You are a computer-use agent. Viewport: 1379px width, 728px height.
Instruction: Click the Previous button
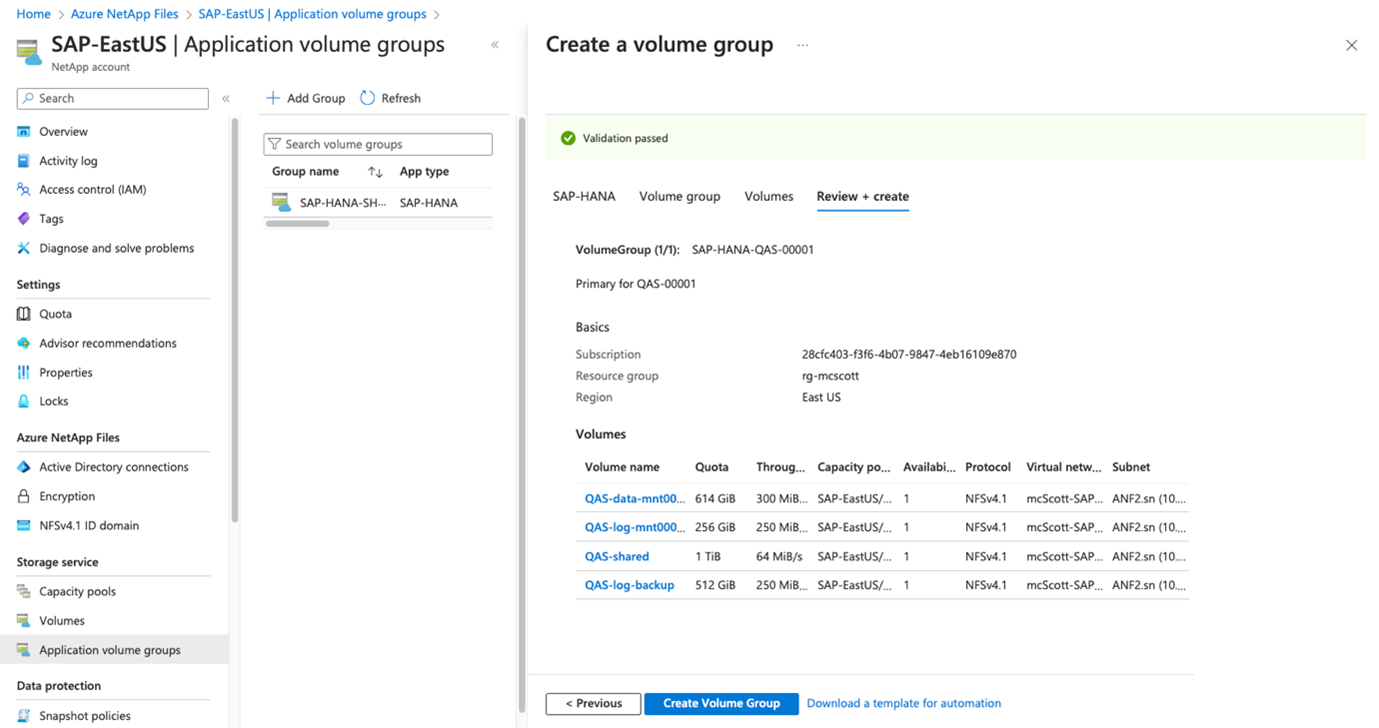[x=593, y=704]
